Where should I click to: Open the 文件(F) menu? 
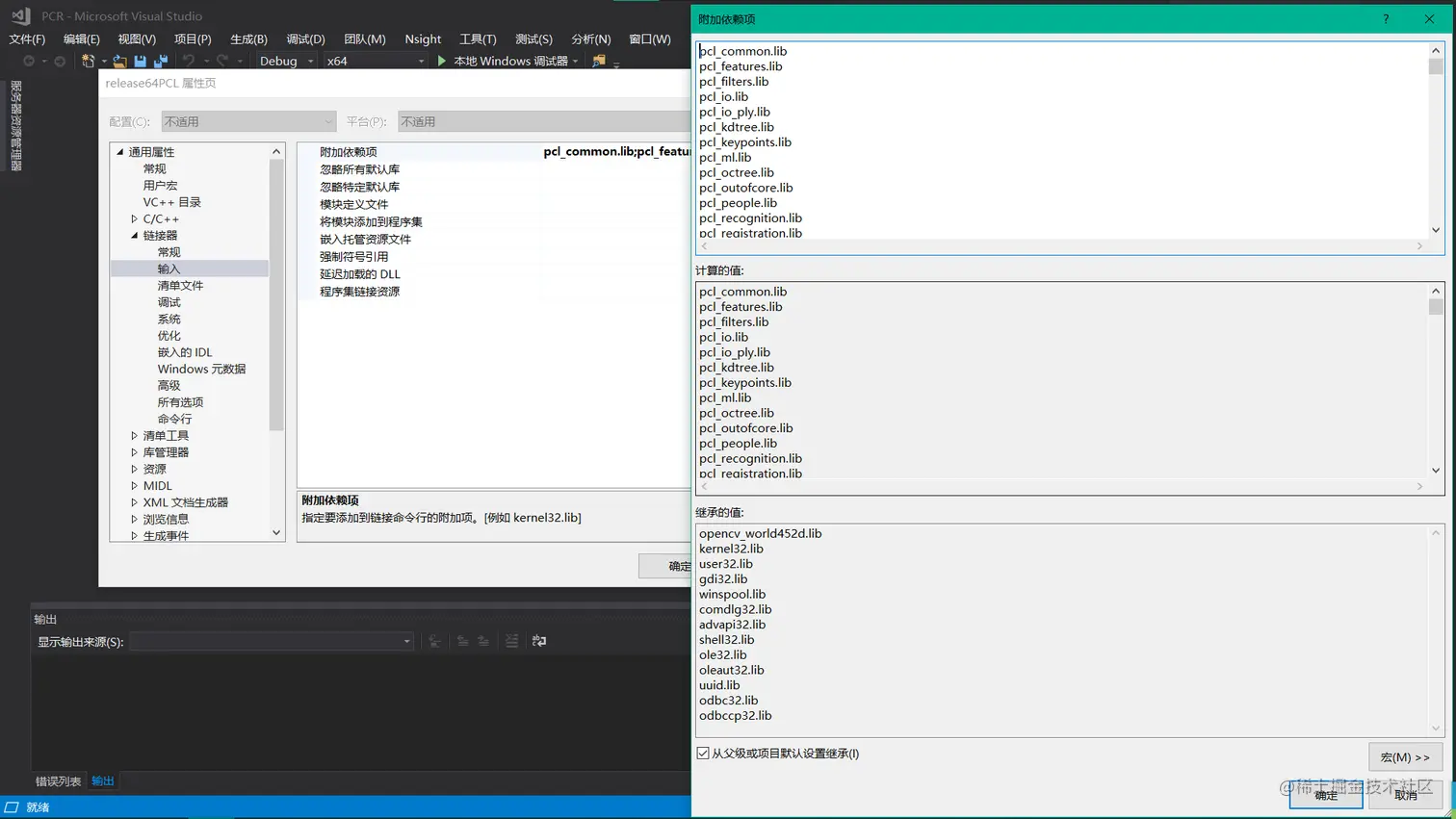pos(27,38)
